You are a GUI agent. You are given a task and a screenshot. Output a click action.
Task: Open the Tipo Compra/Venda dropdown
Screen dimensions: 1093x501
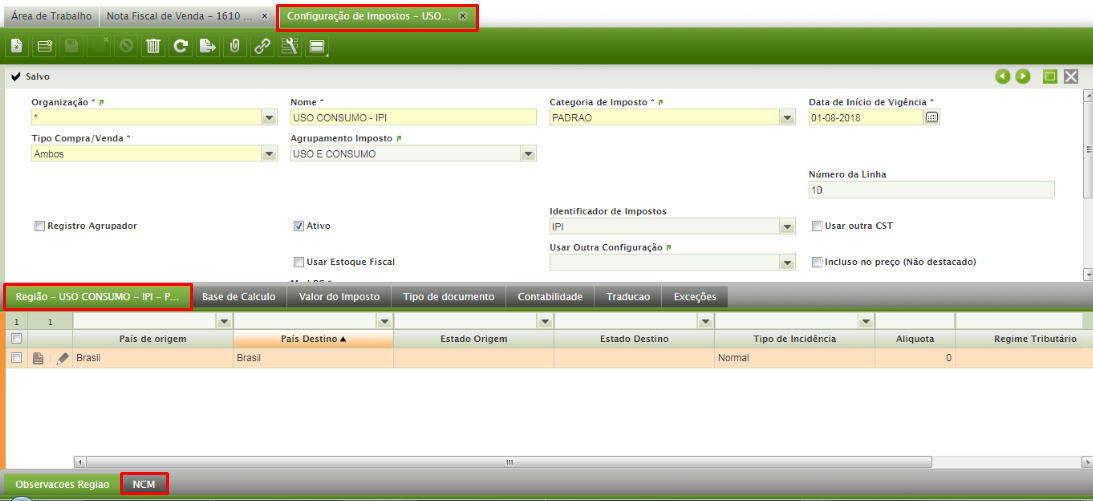pos(268,154)
